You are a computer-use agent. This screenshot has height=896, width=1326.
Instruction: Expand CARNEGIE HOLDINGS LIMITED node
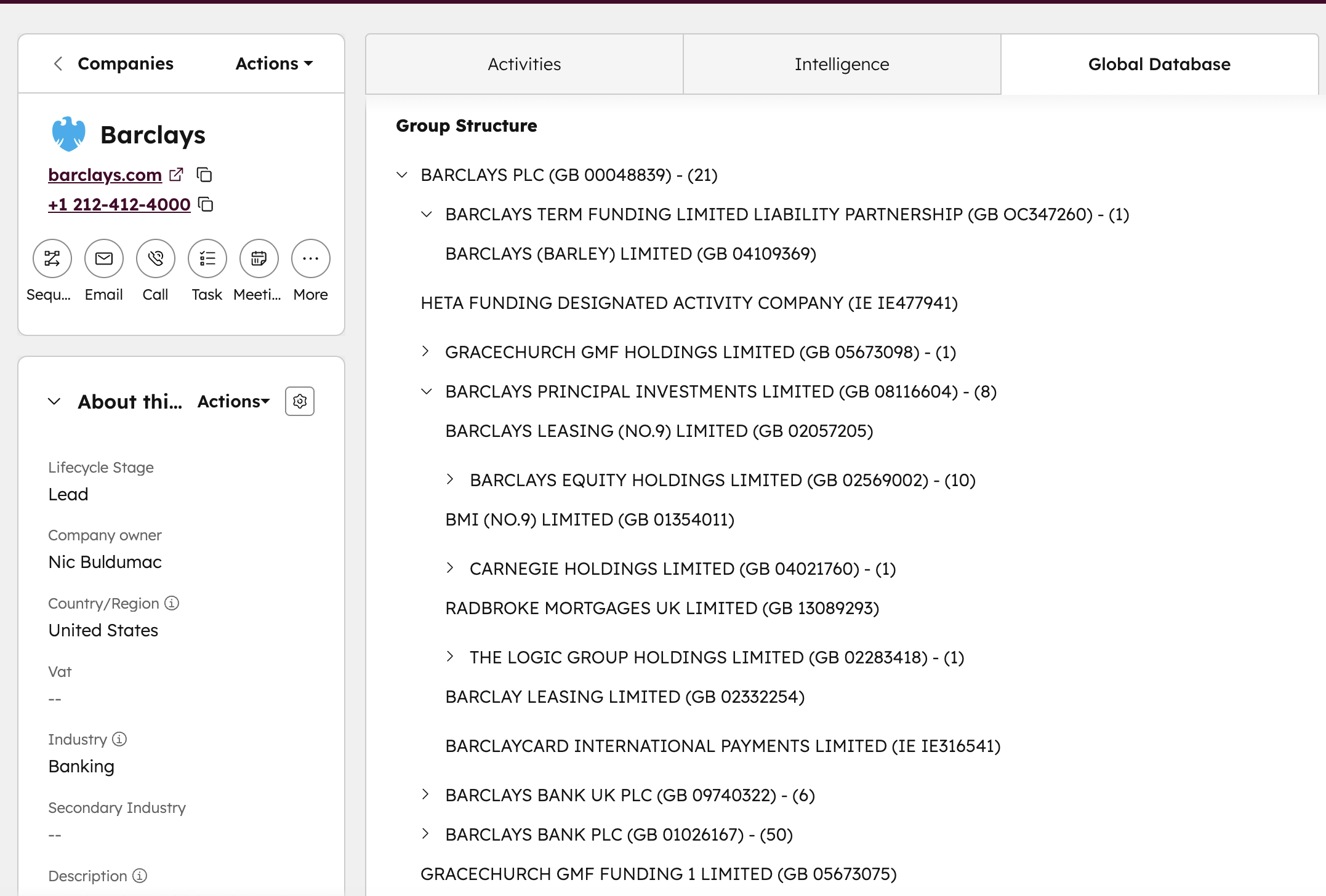[450, 568]
